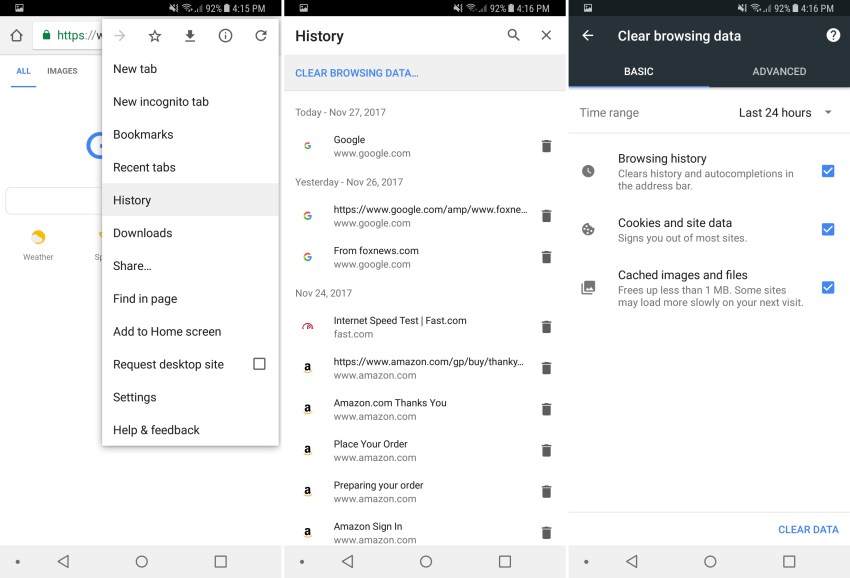Open help on Clear browsing data
Screen dimensions: 850x578
click(833, 35)
